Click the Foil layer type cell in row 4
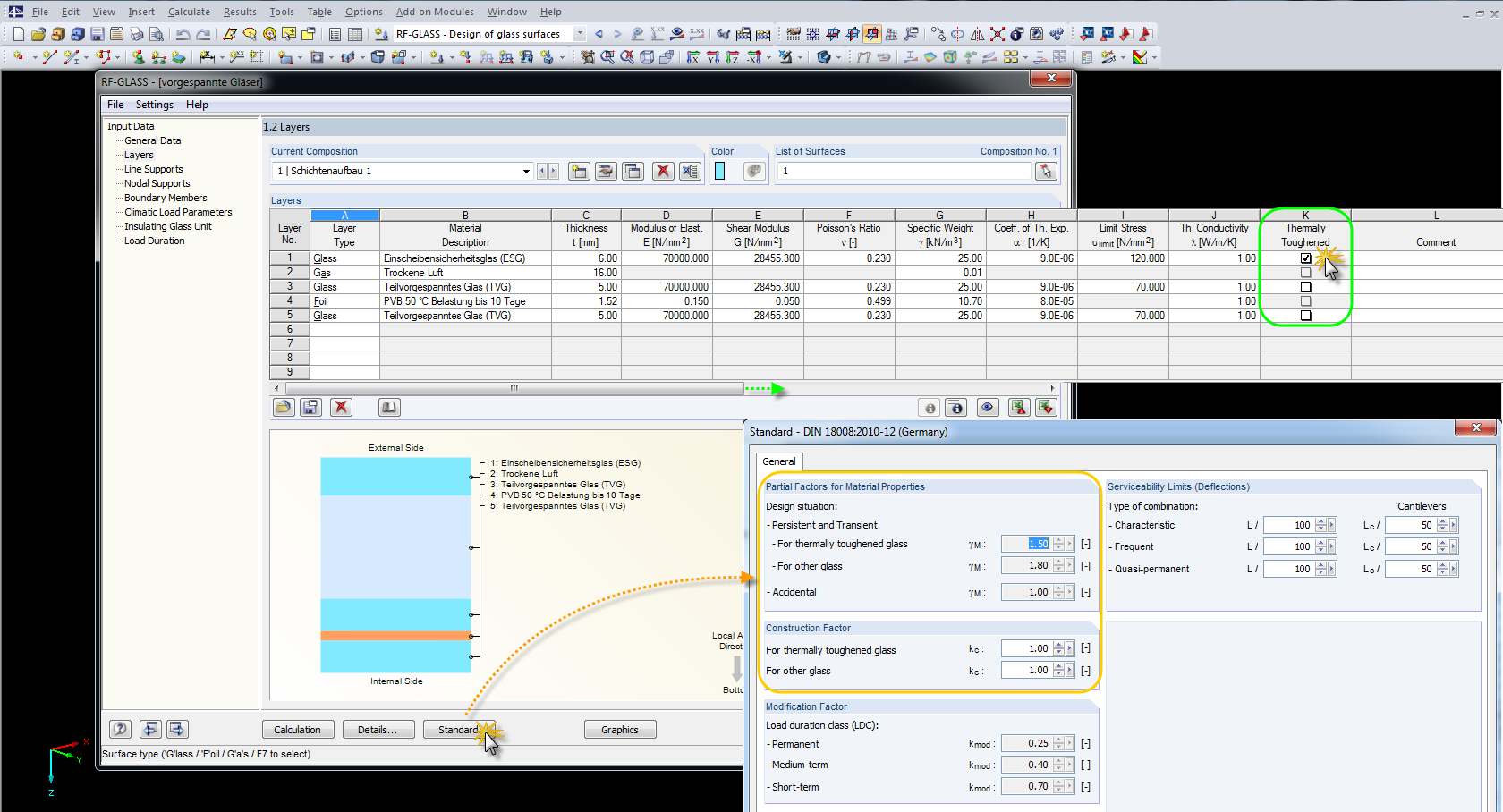The image size is (1503, 812). click(344, 301)
